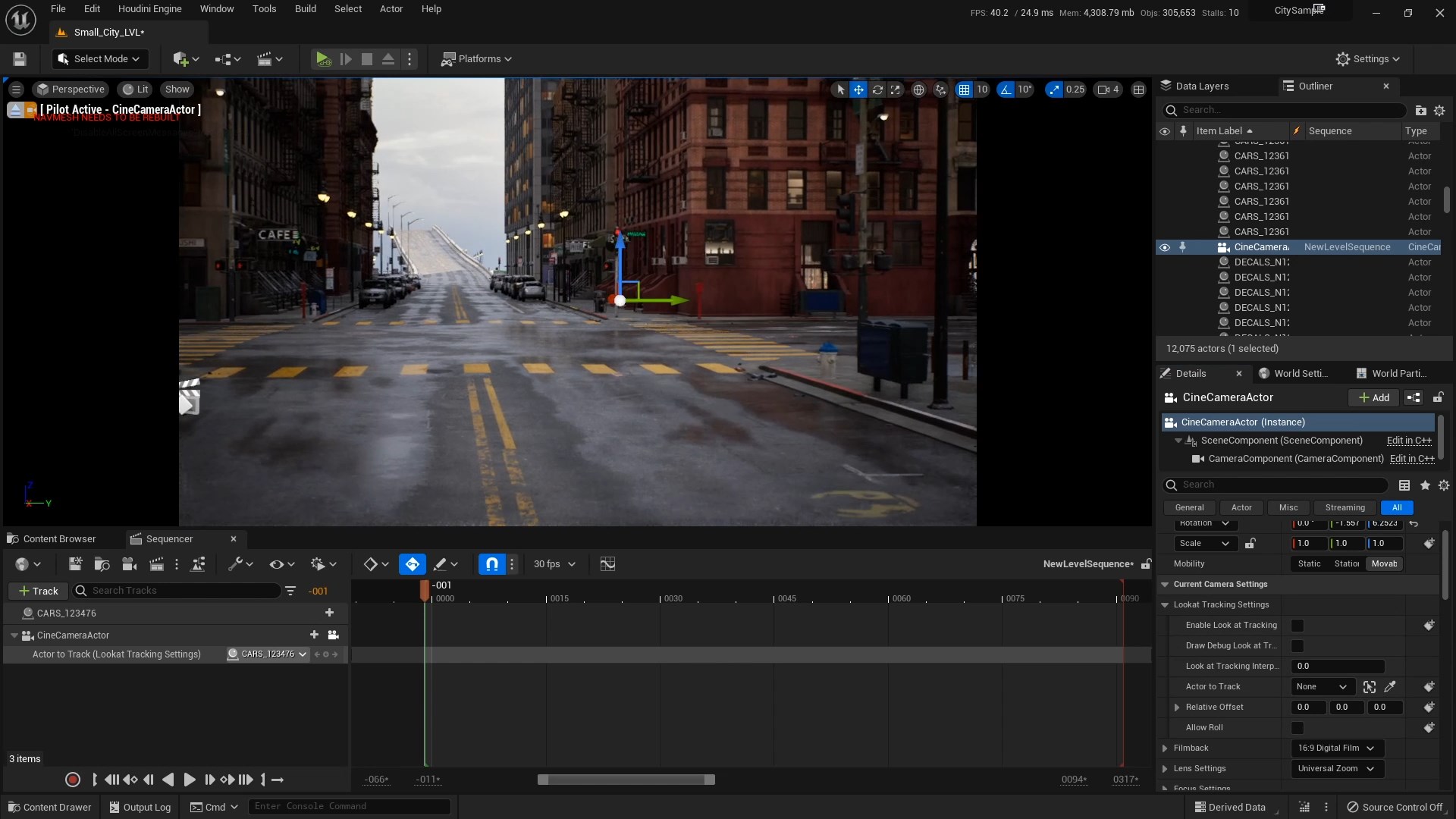
Task: Open the Platforms dropdown
Action: [x=477, y=59]
